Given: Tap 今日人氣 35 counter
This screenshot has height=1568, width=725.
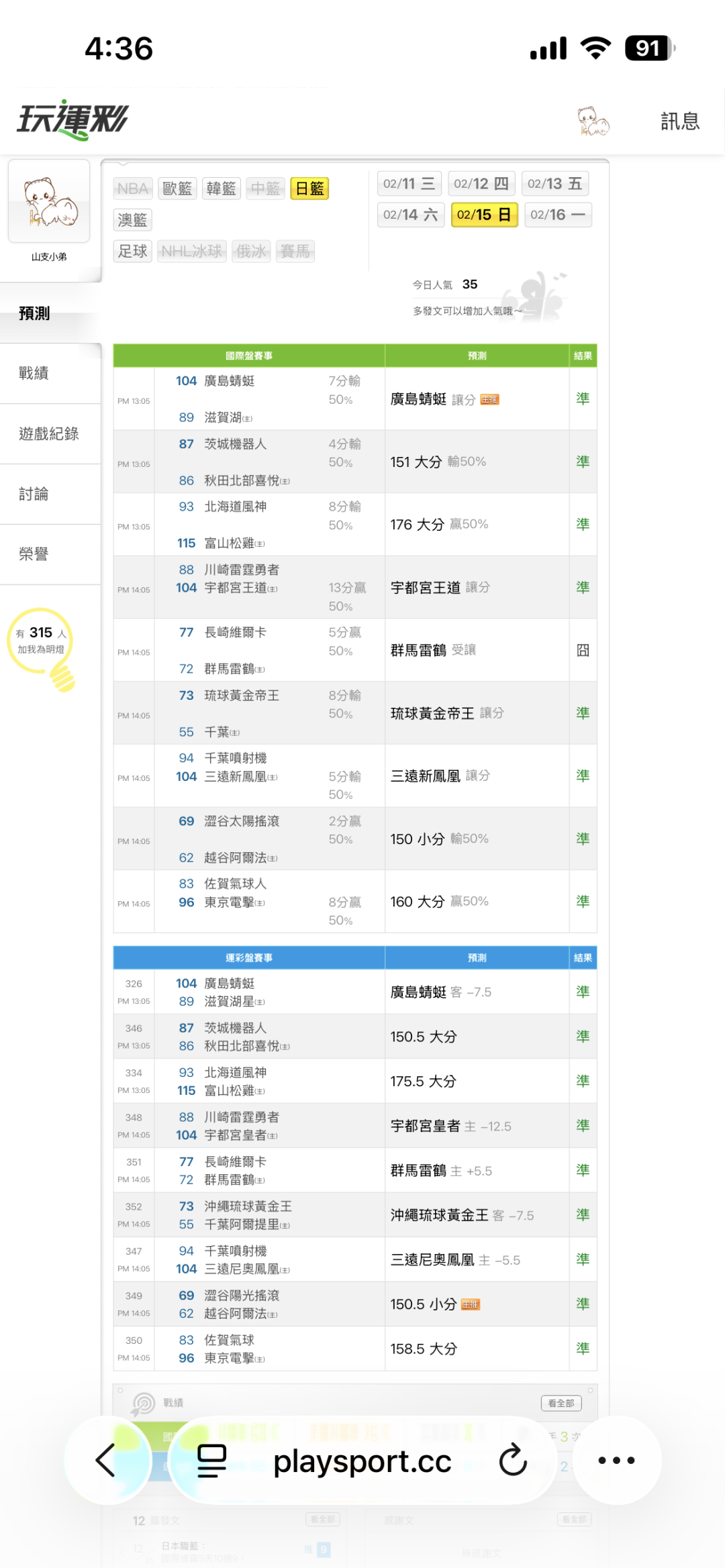Looking at the screenshot, I should (x=444, y=284).
